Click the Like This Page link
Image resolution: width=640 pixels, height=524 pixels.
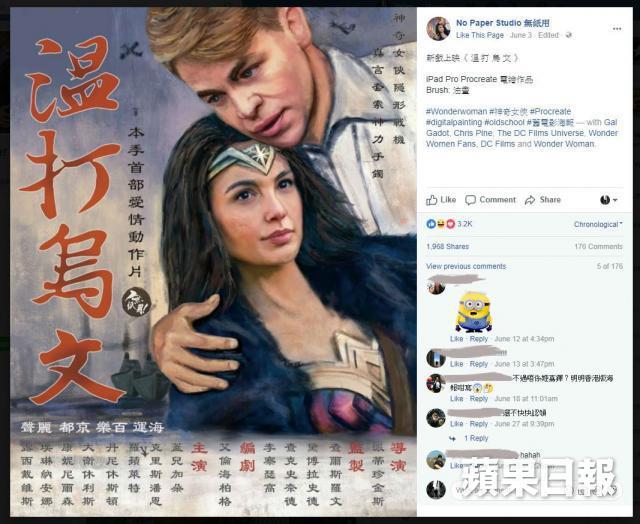tap(480, 35)
